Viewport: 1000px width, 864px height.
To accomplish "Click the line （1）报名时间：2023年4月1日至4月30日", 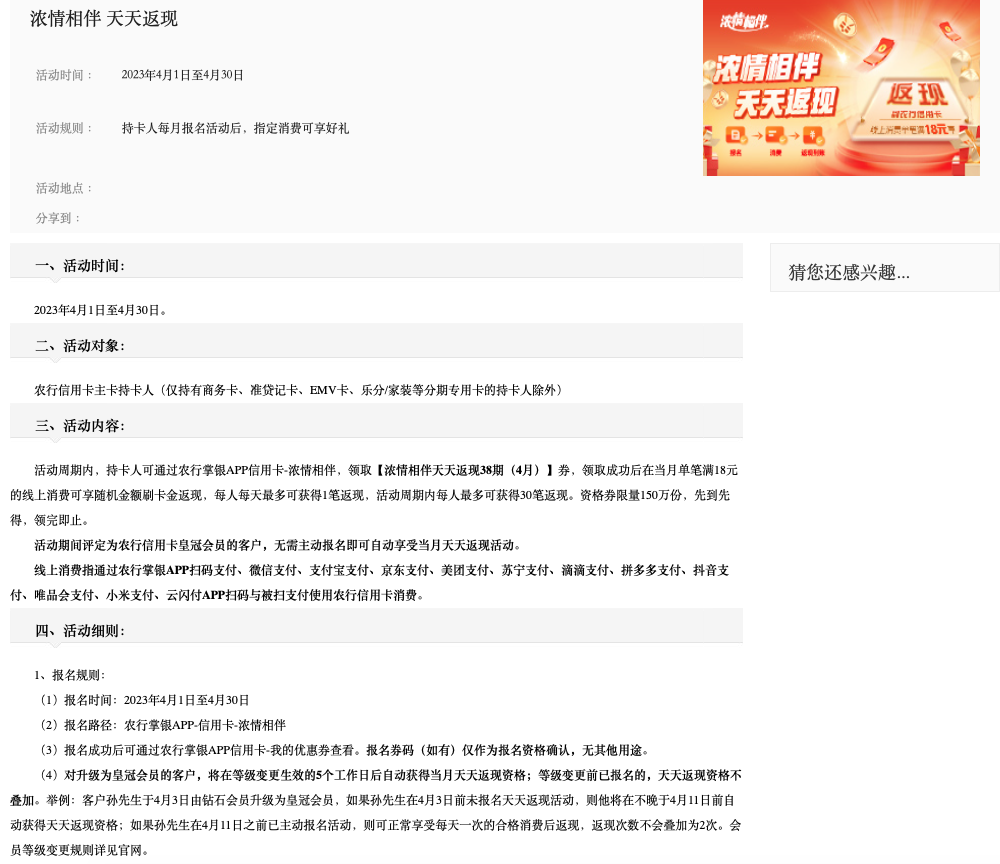I will (x=144, y=699).
